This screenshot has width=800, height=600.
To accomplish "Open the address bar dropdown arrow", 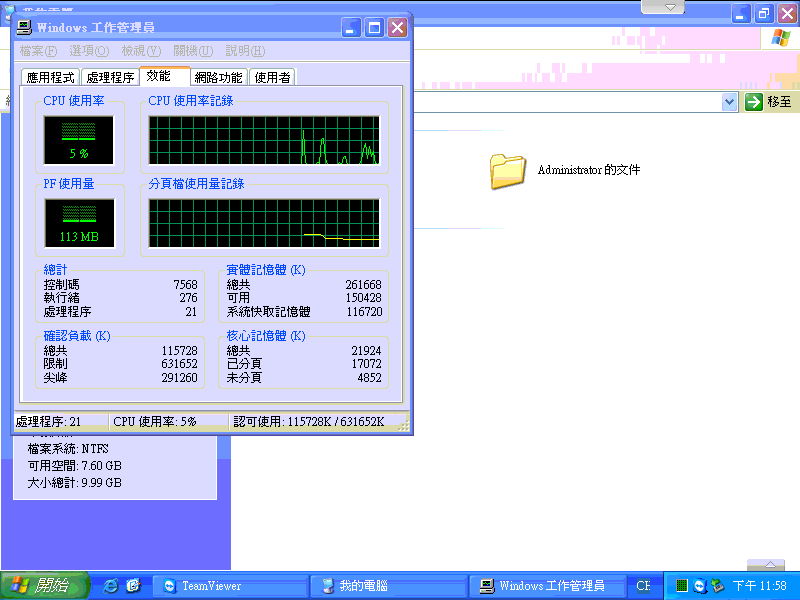I will tap(730, 102).
